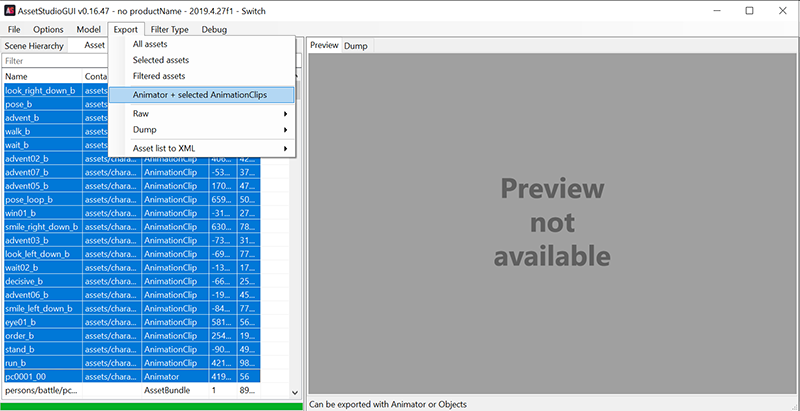Choose All assets from Export menu

click(150, 45)
